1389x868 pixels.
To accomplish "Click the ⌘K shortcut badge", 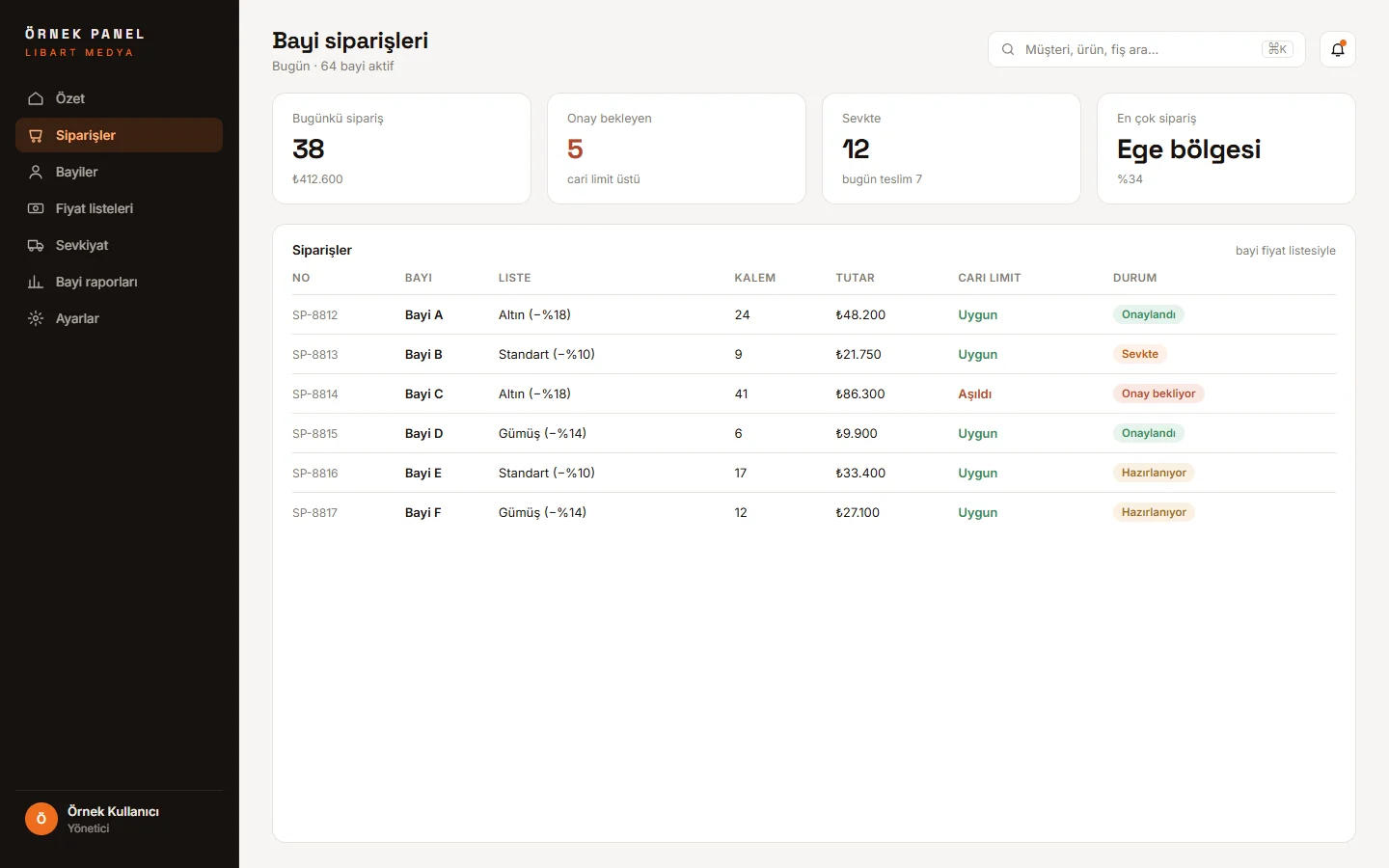I will (x=1277, y=49).
